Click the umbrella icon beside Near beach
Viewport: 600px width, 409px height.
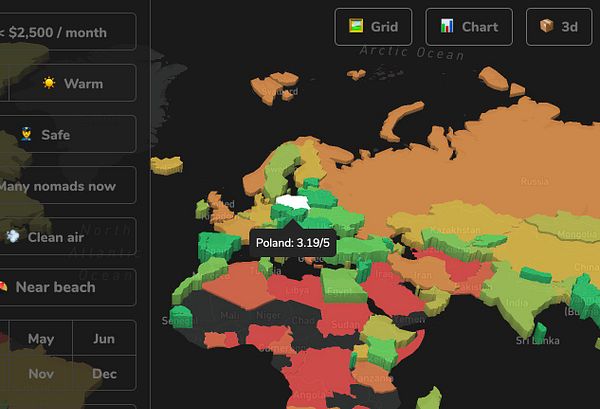point(3,286)
